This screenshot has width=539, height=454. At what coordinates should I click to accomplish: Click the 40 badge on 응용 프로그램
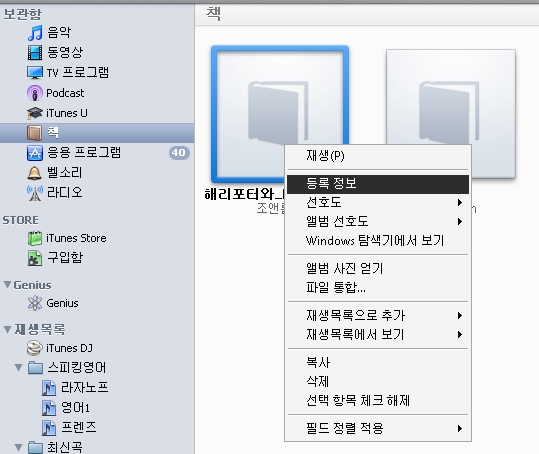pyautogui.click(x=179, y=153)
